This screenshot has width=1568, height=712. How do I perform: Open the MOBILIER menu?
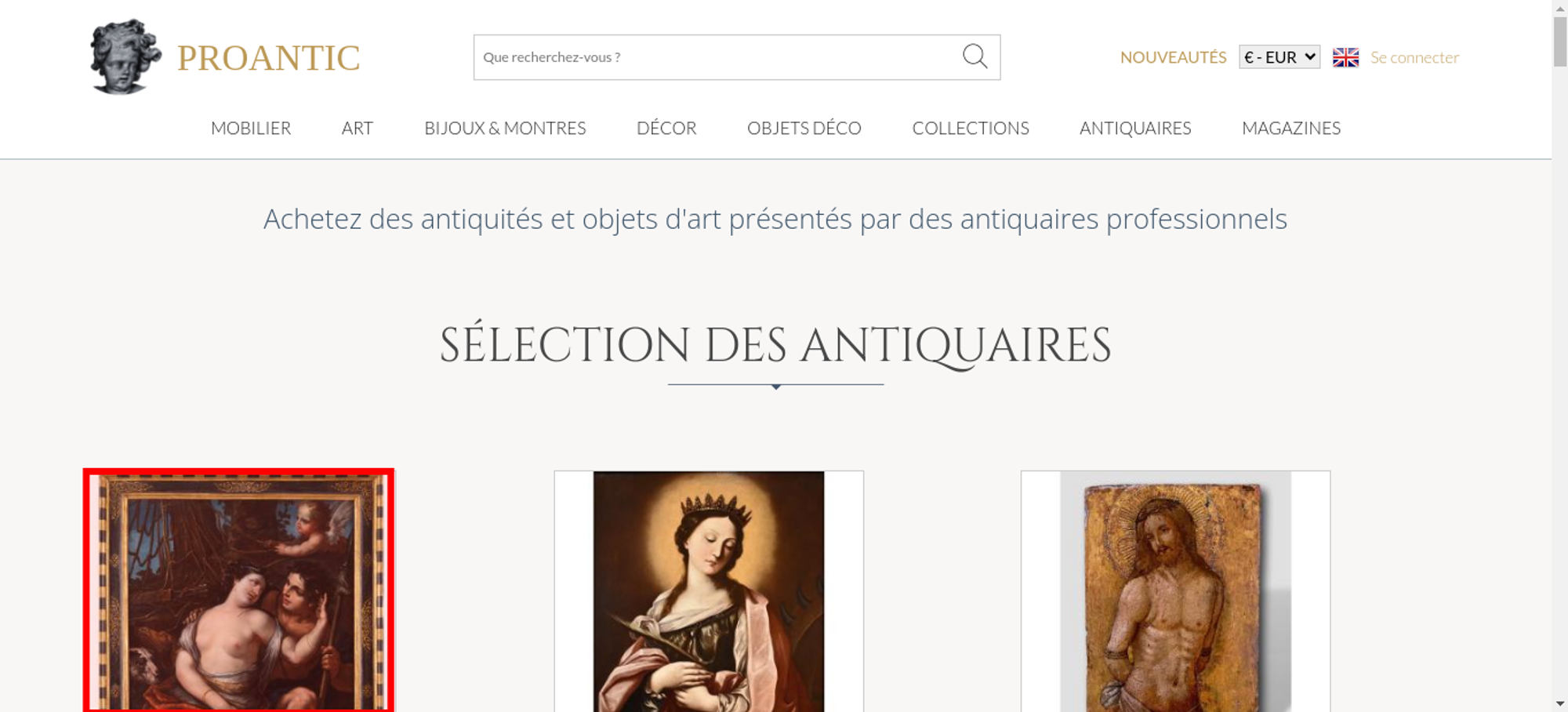click(x=251, y=128)
